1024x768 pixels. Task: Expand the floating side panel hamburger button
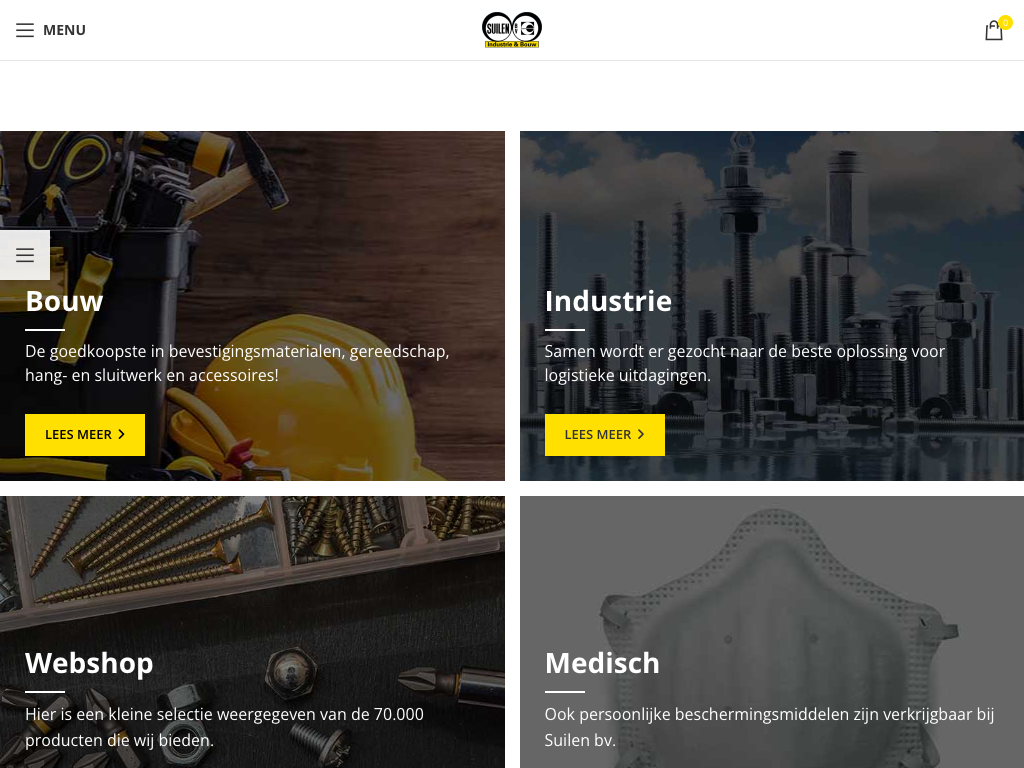(x=25, y=255)
